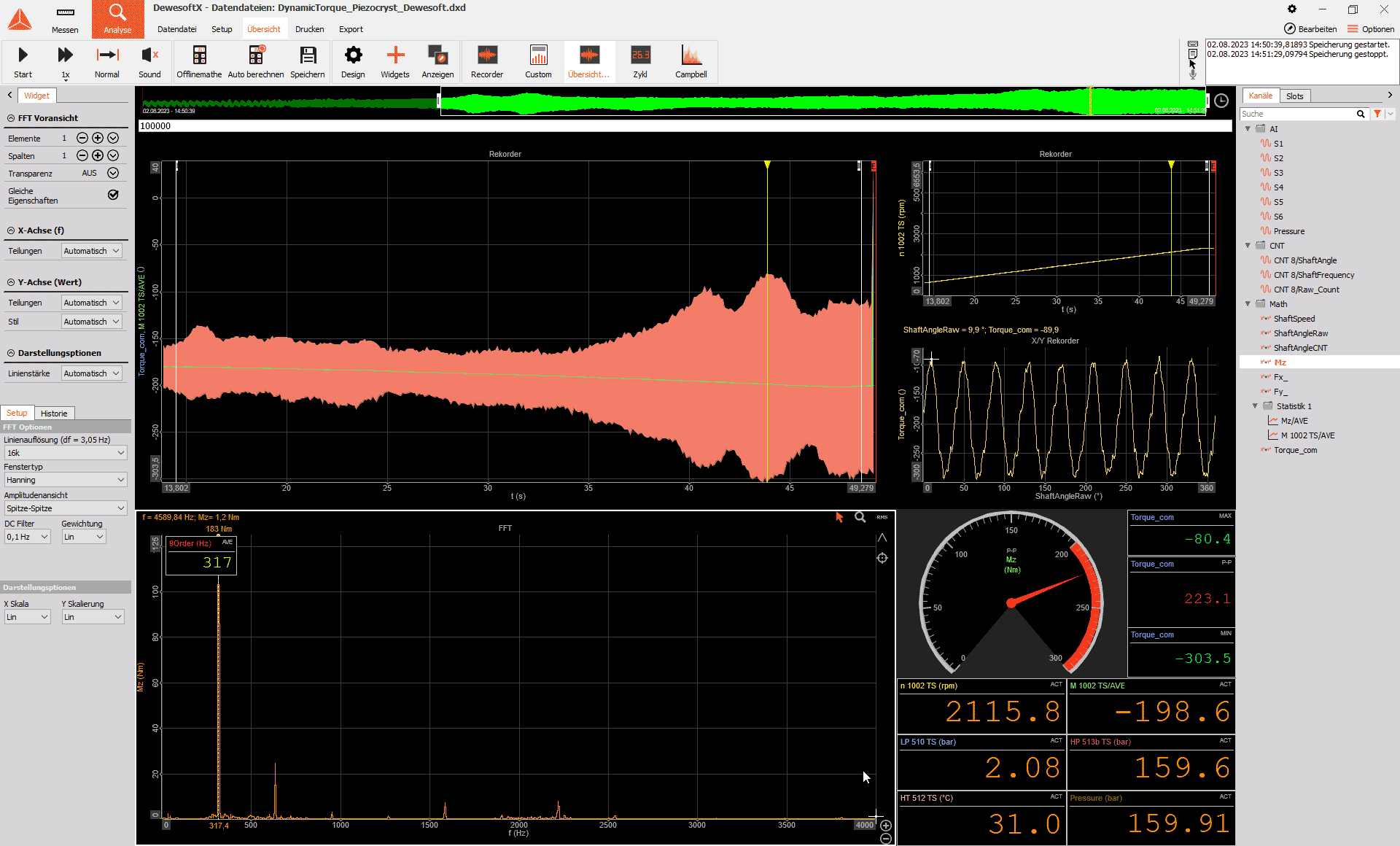Click the Campbell plot icon

(691, 55)
